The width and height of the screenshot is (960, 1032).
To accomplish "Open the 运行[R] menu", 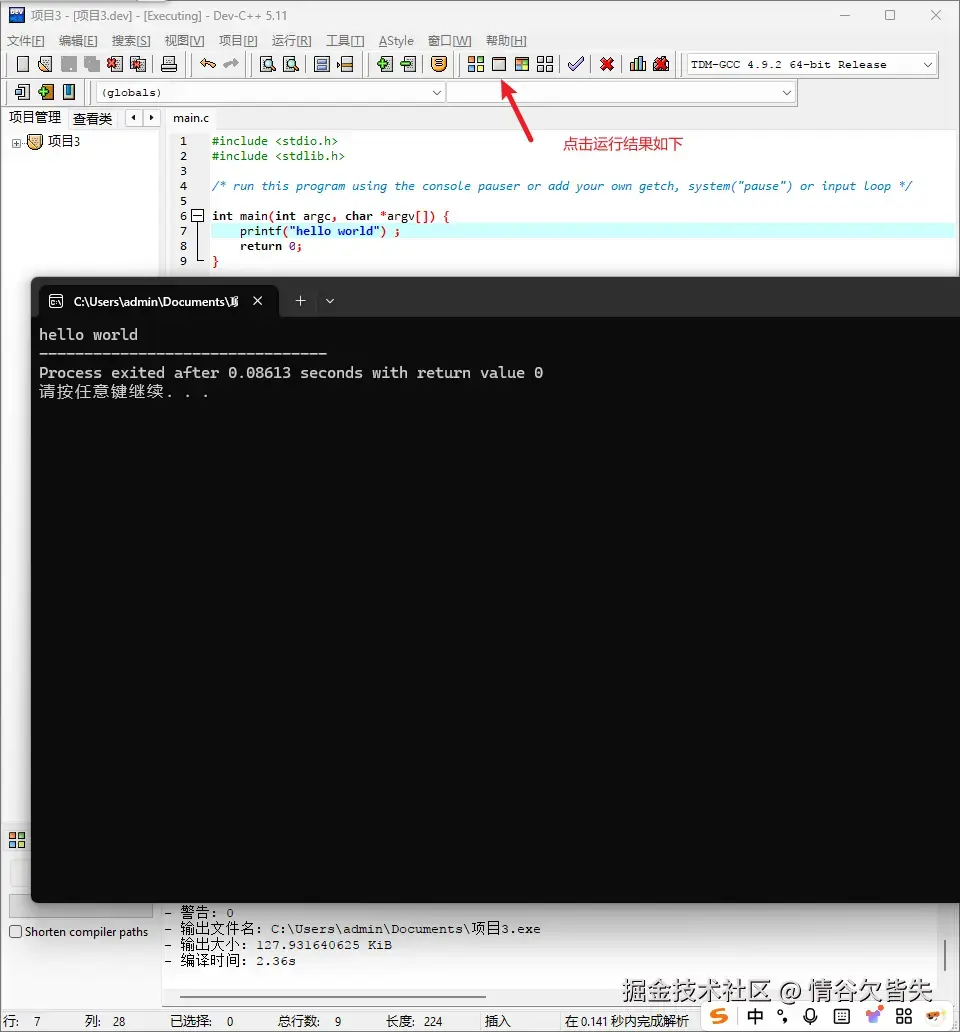I will (x=291, y=41).
